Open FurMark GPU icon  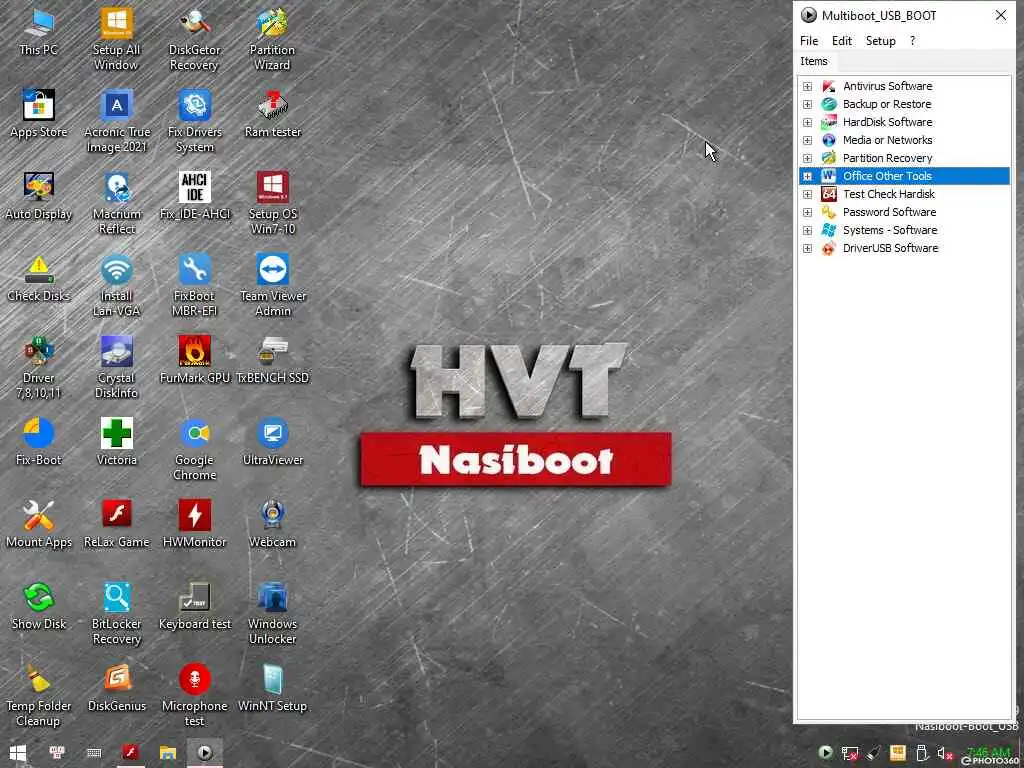coord(195,361)
